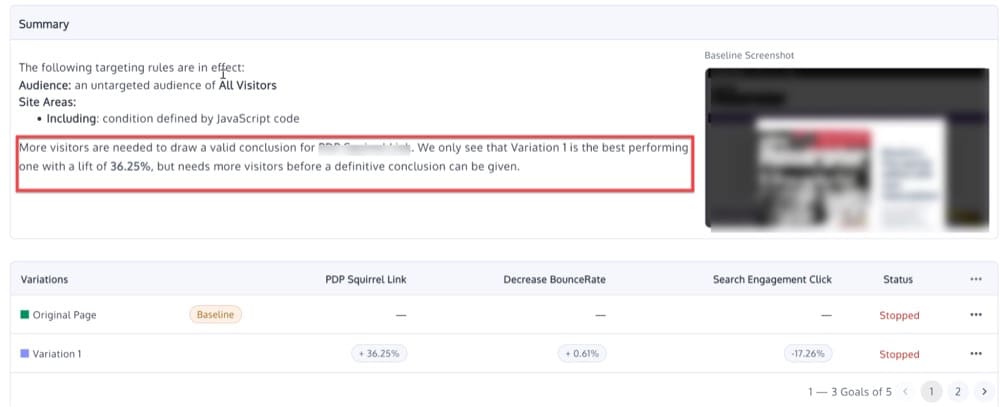Click the +36.25% lift badge

[379, 354]
